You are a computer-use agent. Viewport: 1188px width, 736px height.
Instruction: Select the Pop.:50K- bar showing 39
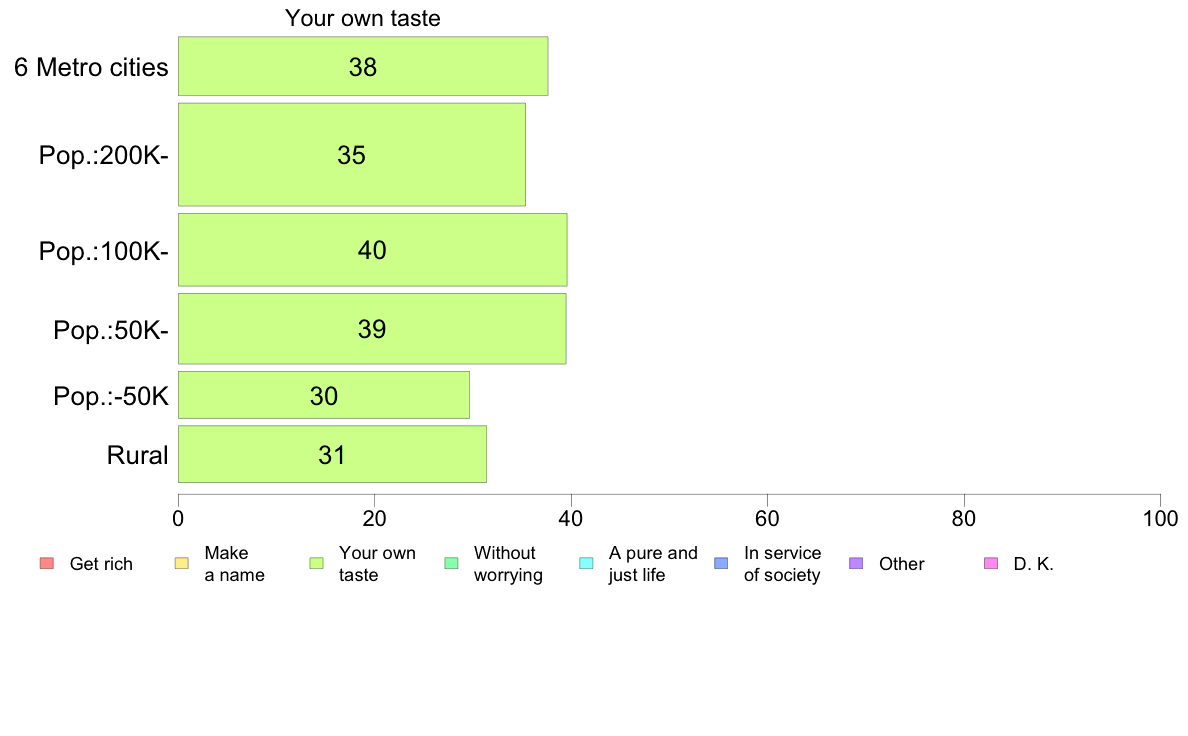tap(372, 329)
